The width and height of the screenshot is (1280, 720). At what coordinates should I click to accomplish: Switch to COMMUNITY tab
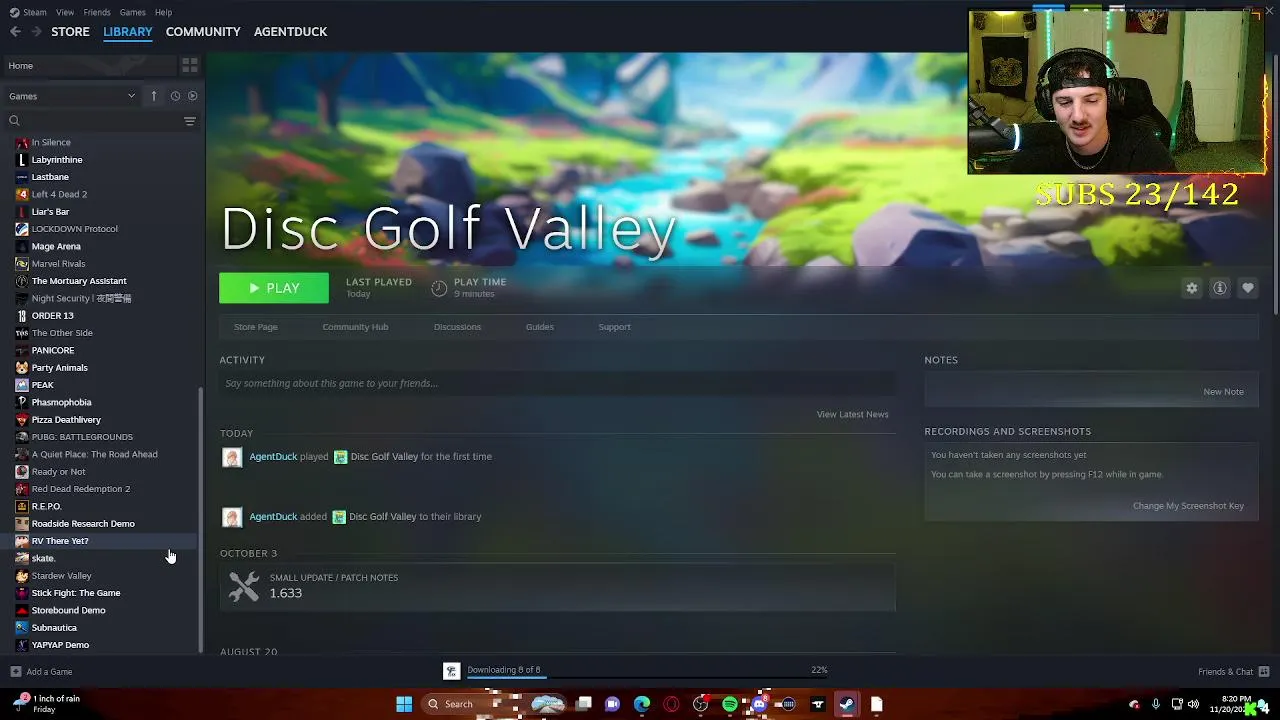[x=203, y=32]
